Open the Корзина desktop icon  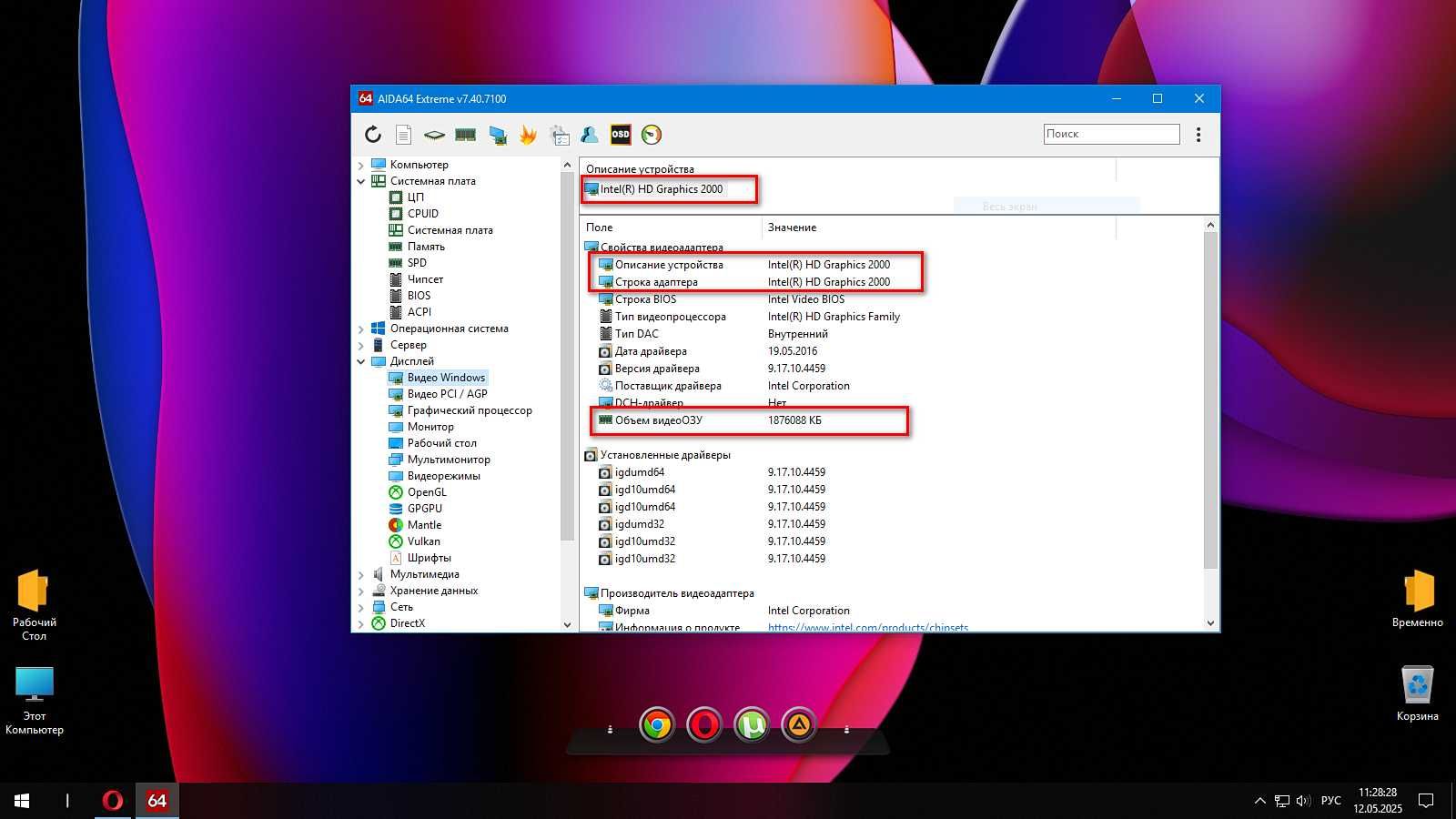(x=1418, y=693)
